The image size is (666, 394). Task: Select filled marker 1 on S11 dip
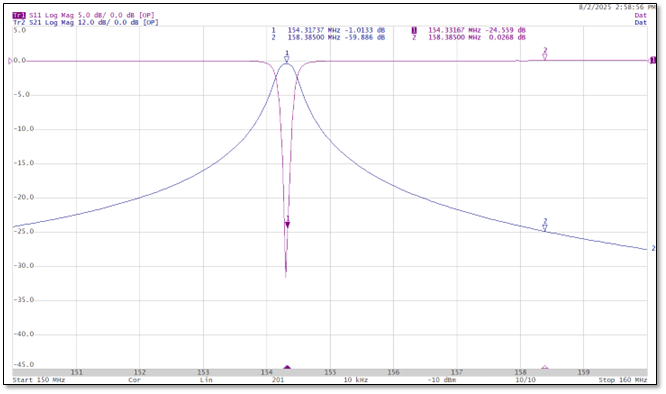(x=288, y=225)
